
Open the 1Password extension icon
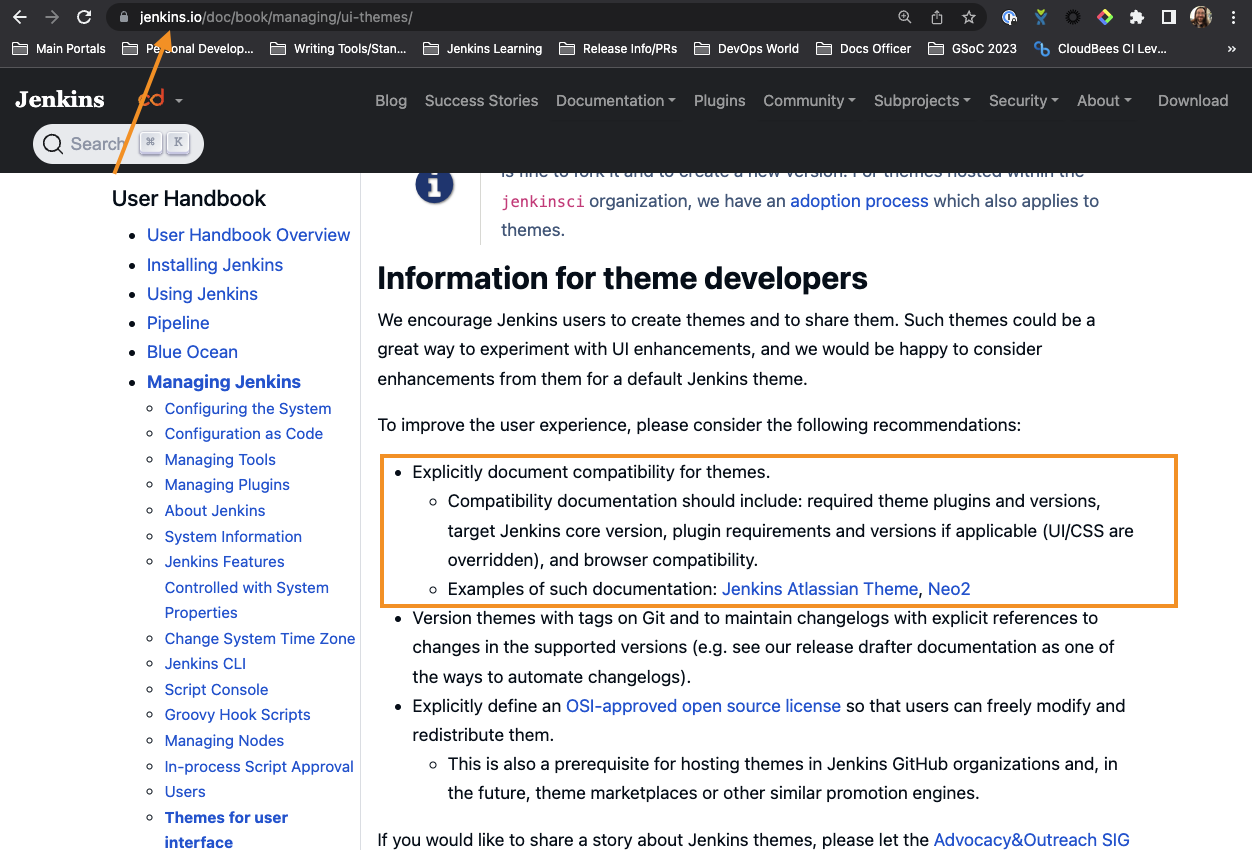(1010, 17)
